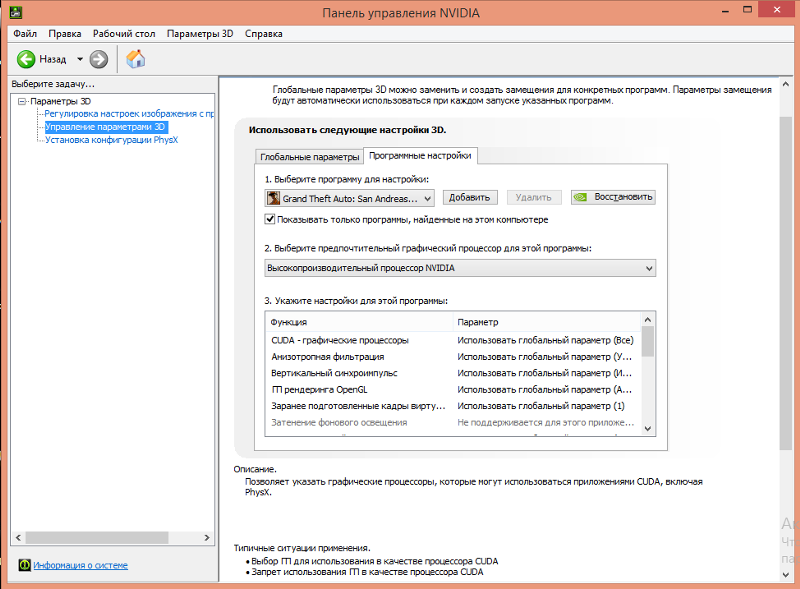Viewport: 800px width, 589px height.
Task: Click the NVIDIA app icon in title bar
Action: point(16,12)
